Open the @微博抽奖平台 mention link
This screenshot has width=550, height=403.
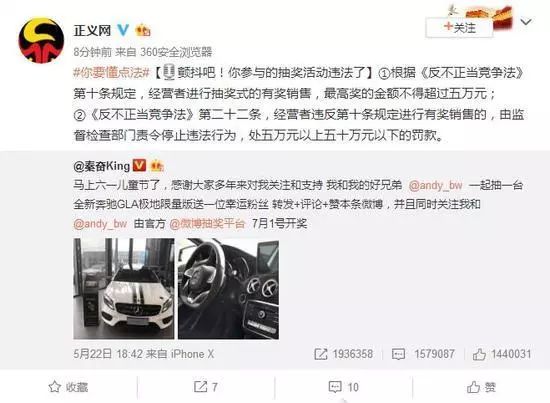pyautogui.click(x=207, y=223)
